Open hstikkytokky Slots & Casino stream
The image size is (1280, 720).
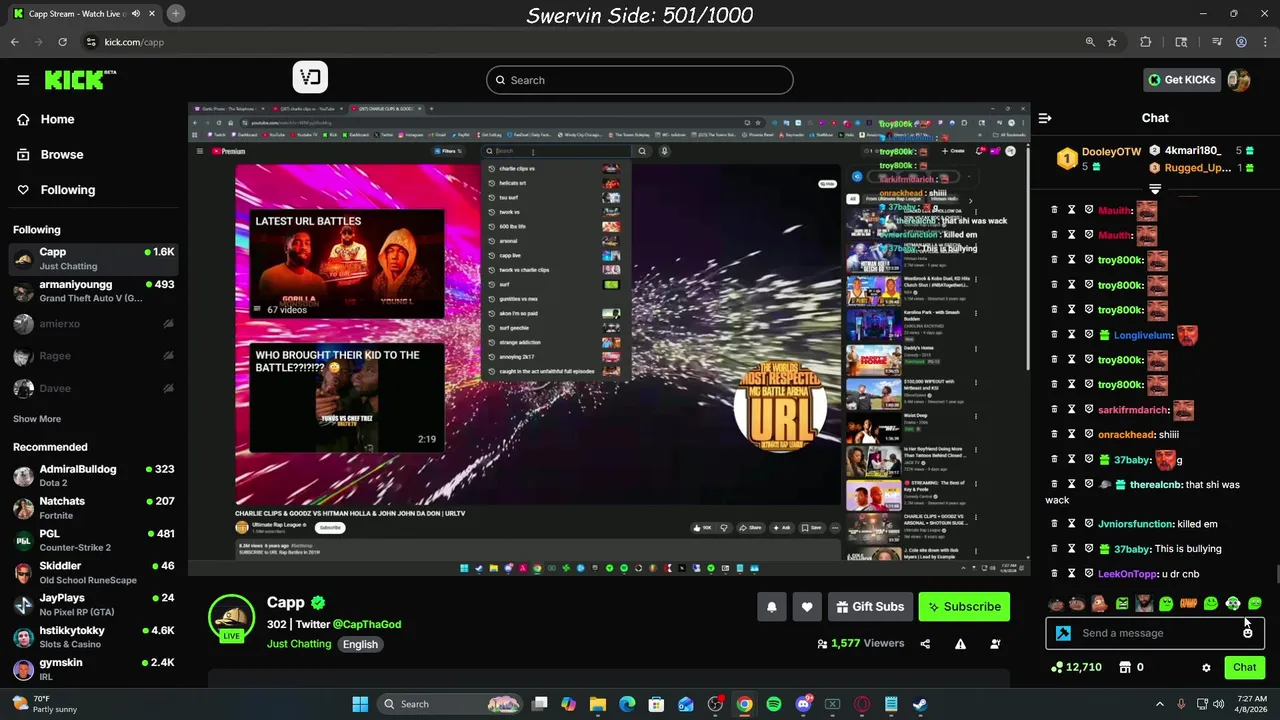[x=93, y=637]
